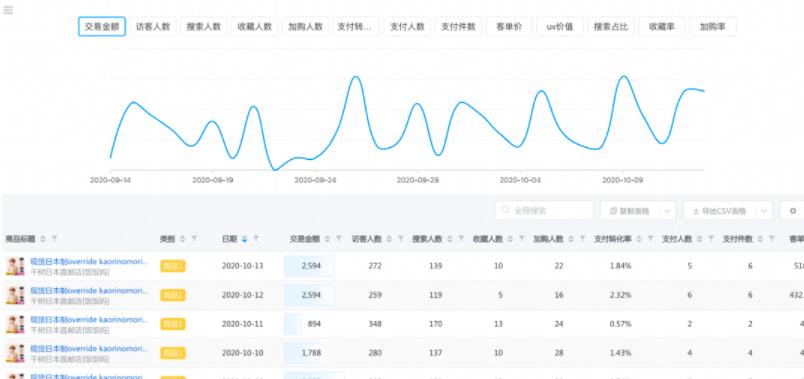804x379 pixels.
Task: Filter the 收藏人数 column
Action: point(521,239)
